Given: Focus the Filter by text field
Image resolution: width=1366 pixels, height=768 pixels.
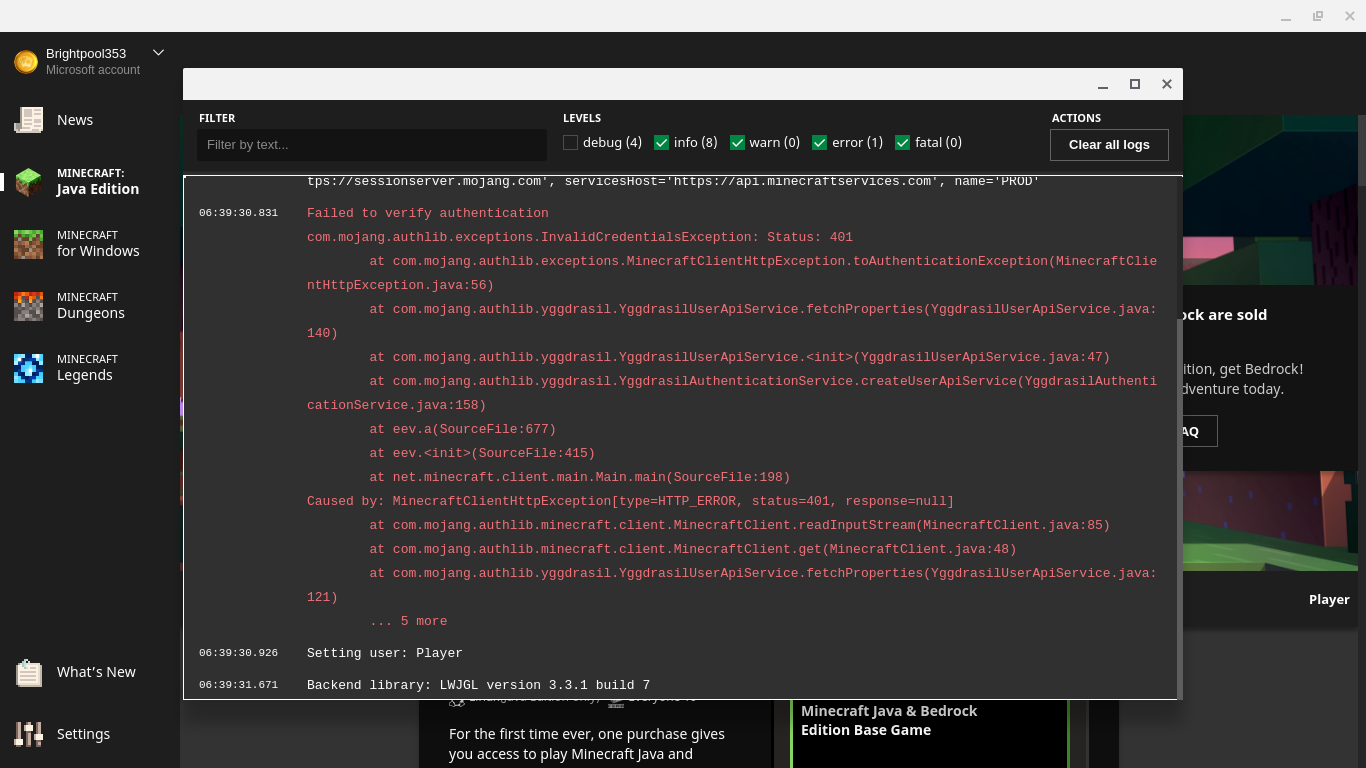Looking at the screenshot, I should pos(371,145).
